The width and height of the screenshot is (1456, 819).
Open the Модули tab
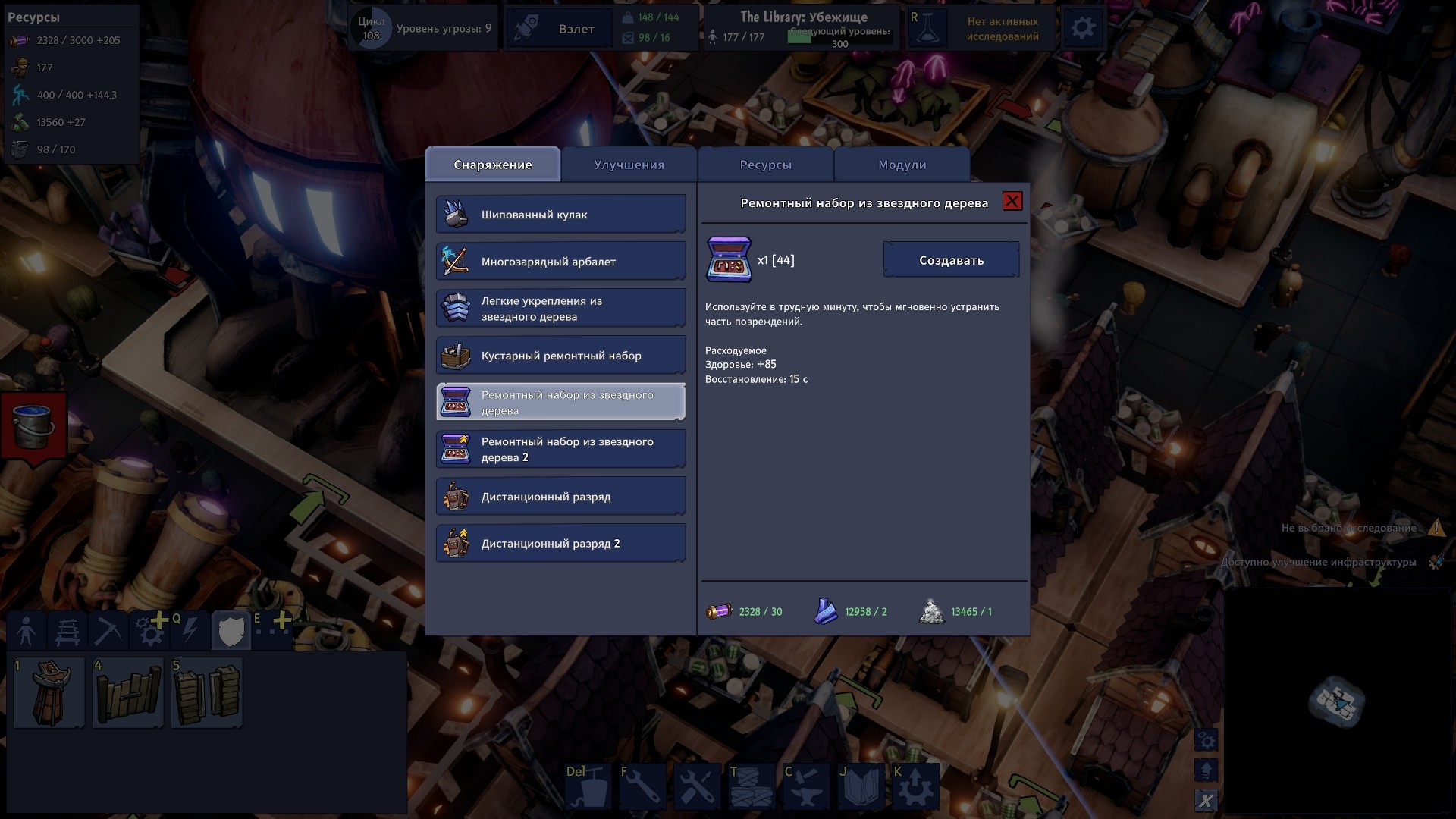902,165
